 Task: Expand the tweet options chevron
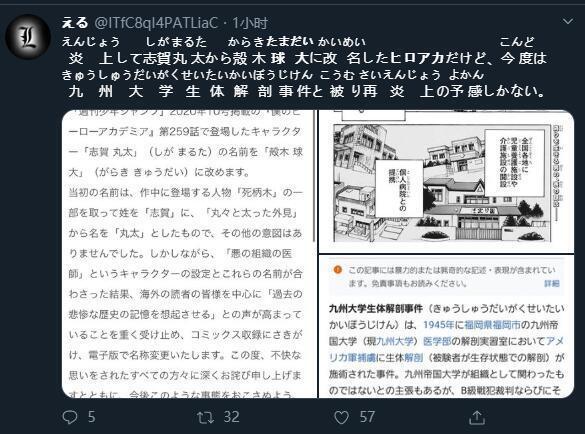(x=567, y=21)
